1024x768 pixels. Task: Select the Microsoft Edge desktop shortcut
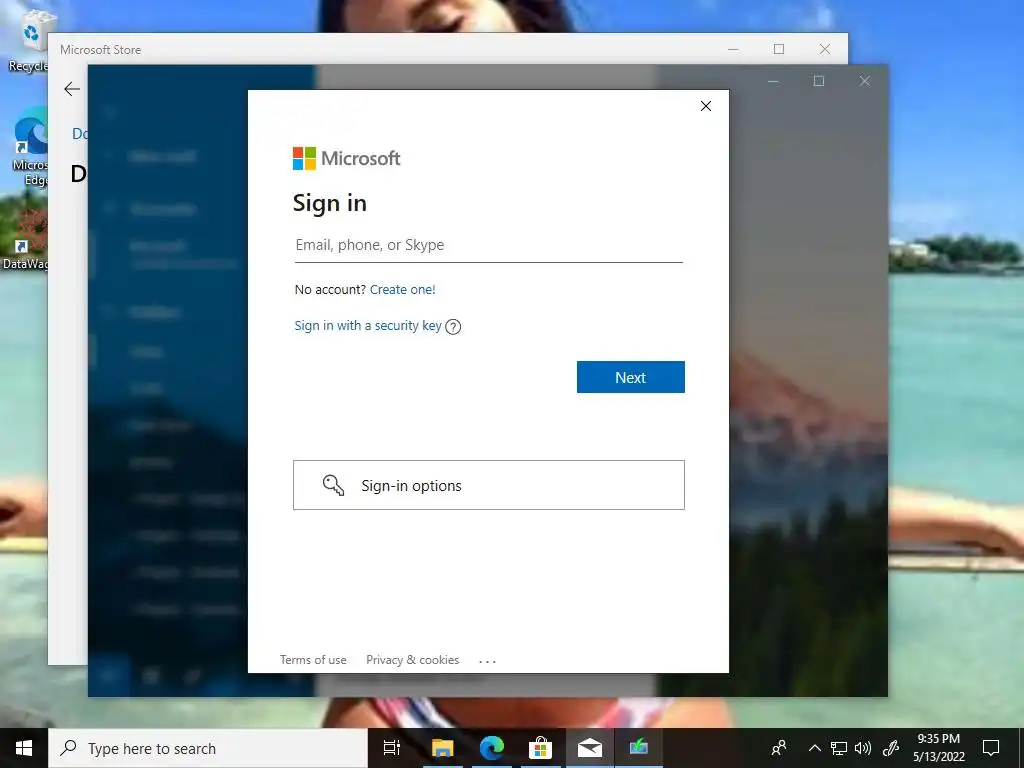click(29, 148)
